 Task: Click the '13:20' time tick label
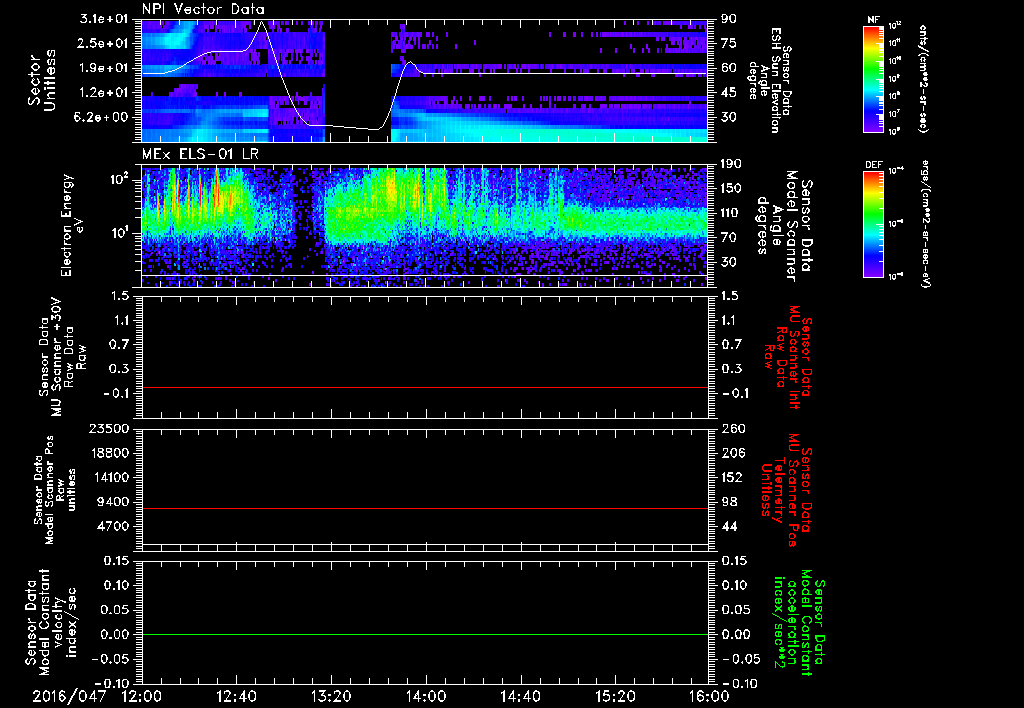[x=331, y=696]
